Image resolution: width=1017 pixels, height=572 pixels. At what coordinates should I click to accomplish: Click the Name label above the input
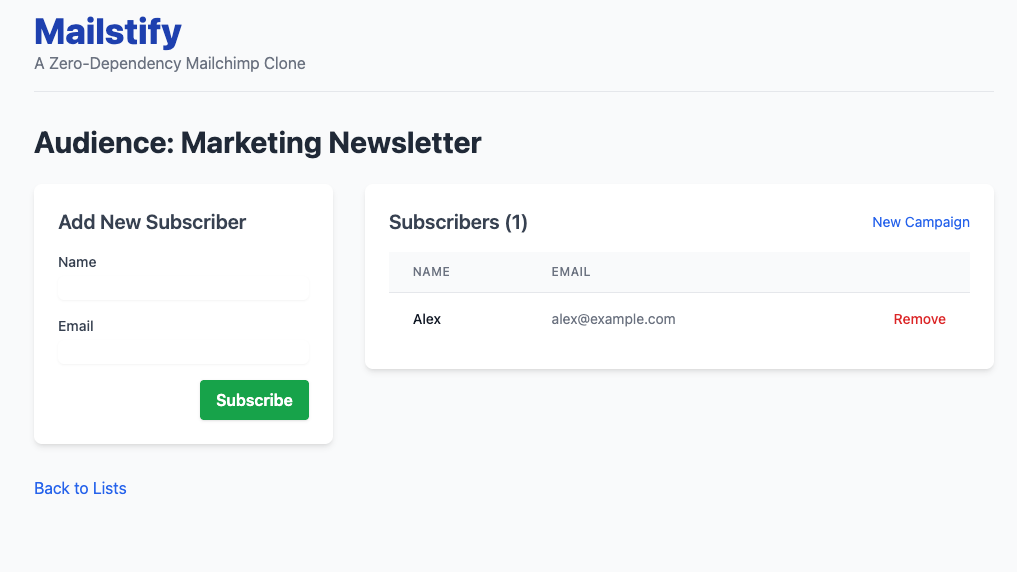[x=77, y=262]
